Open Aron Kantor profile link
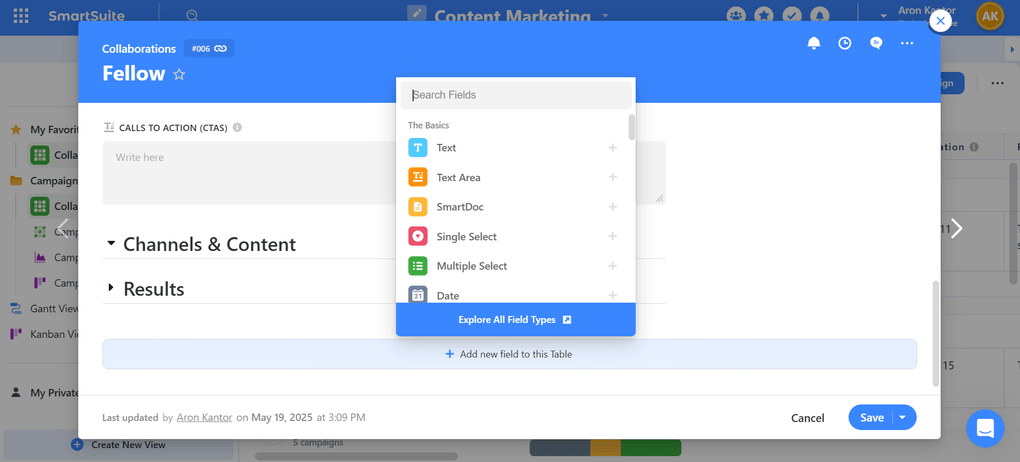 [x=204, y=417]
